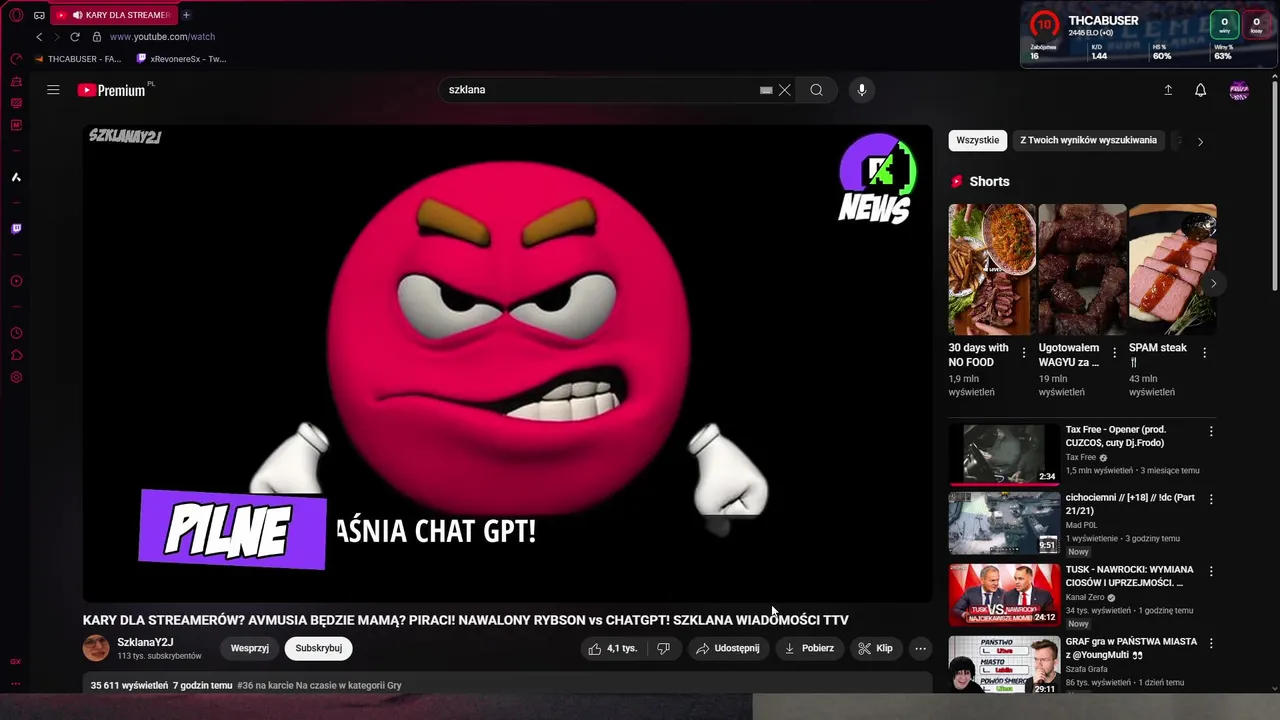Open xRevonereSx Twitch bookmark
This screenshot has width=1280, height=720.
click(181, 59)
